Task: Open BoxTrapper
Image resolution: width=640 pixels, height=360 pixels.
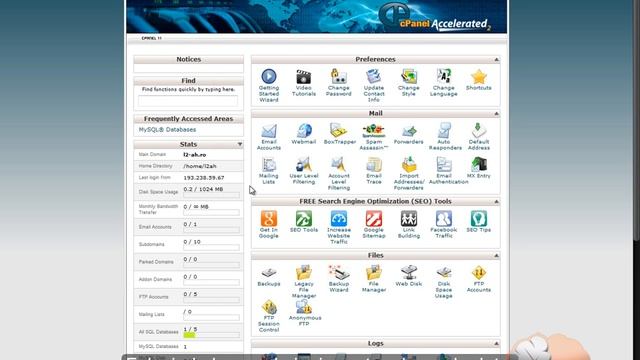Action: (339, 131)
